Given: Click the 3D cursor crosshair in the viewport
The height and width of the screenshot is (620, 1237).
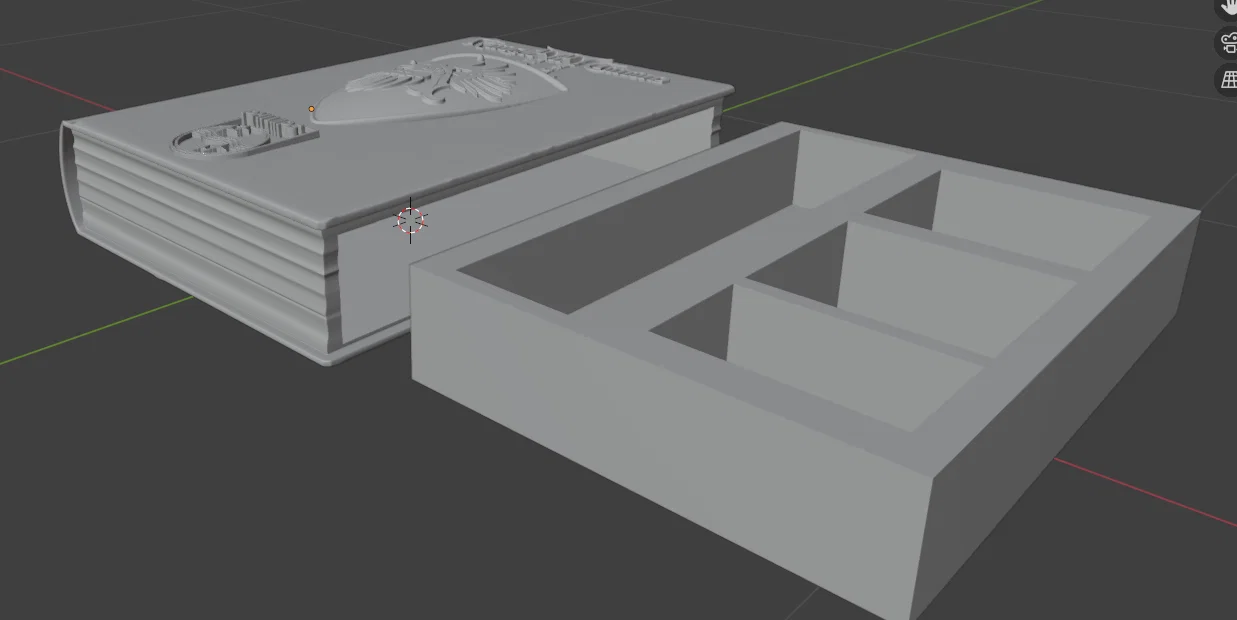Looking at the screenshot, I should 411,221.
